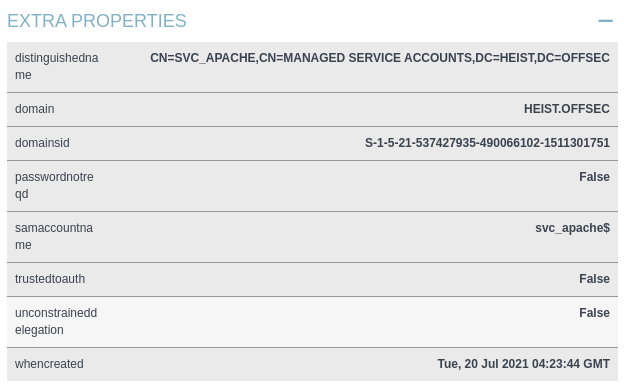Click the domainsid property label
This screenshot has height=389, width=624.
[42, 143]
